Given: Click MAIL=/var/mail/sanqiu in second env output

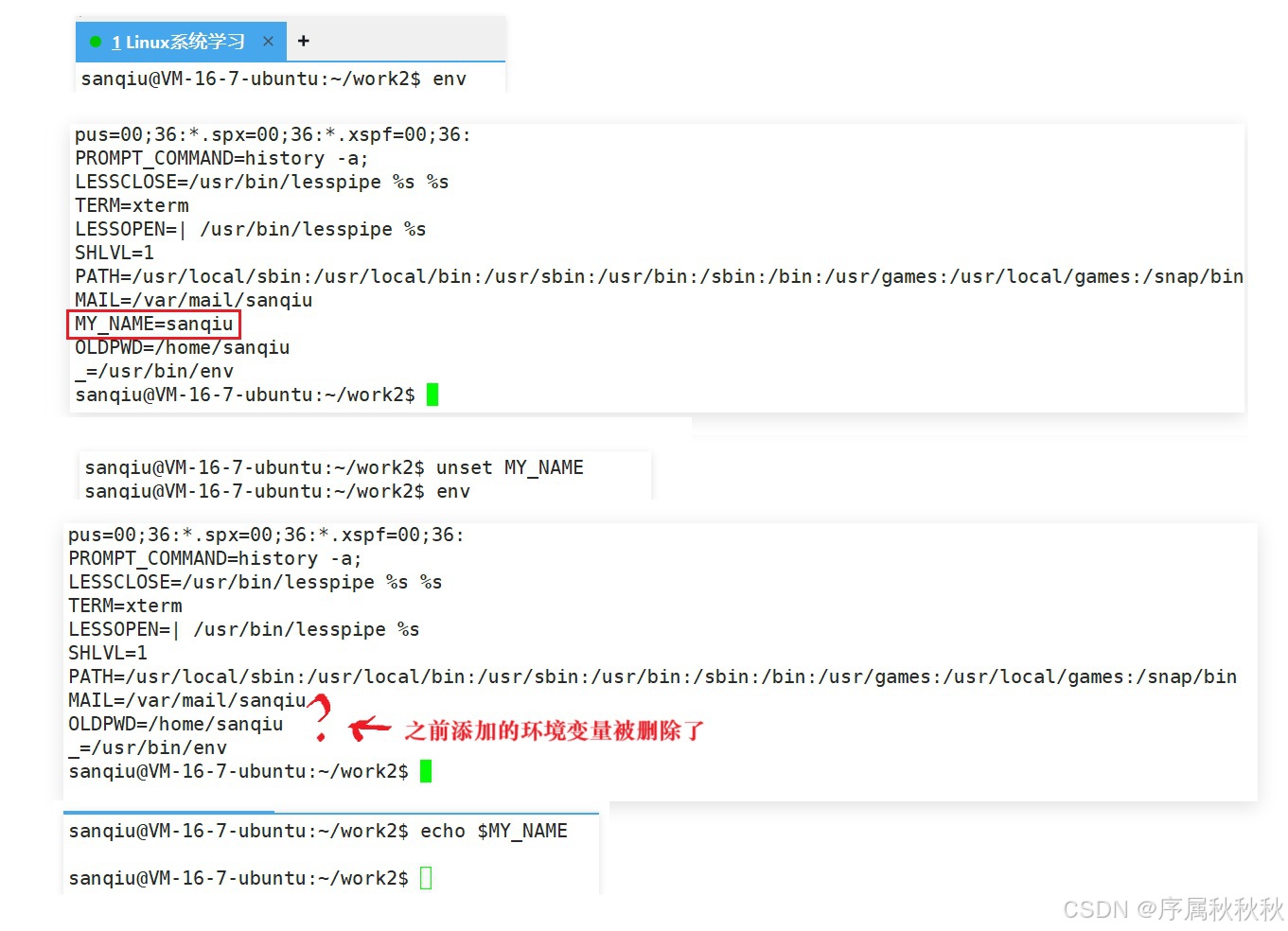Looking at the screenshot, I should 187,700.
